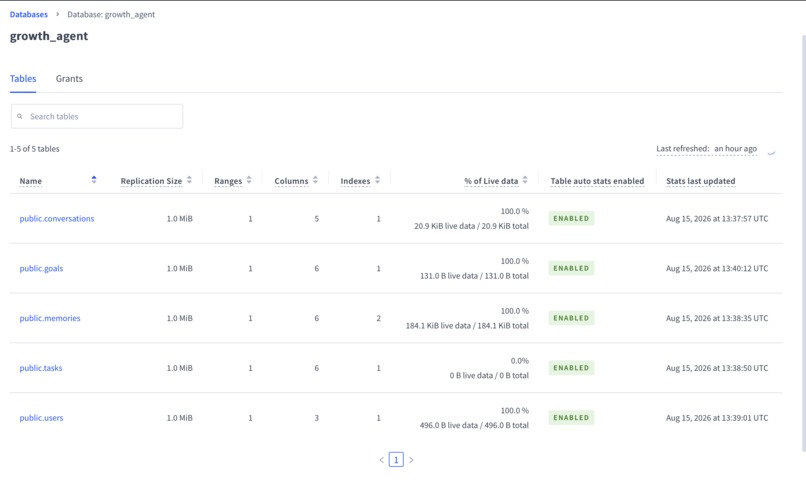Open public.goals table
The image size is (806, 484).
tap(41, 268)
